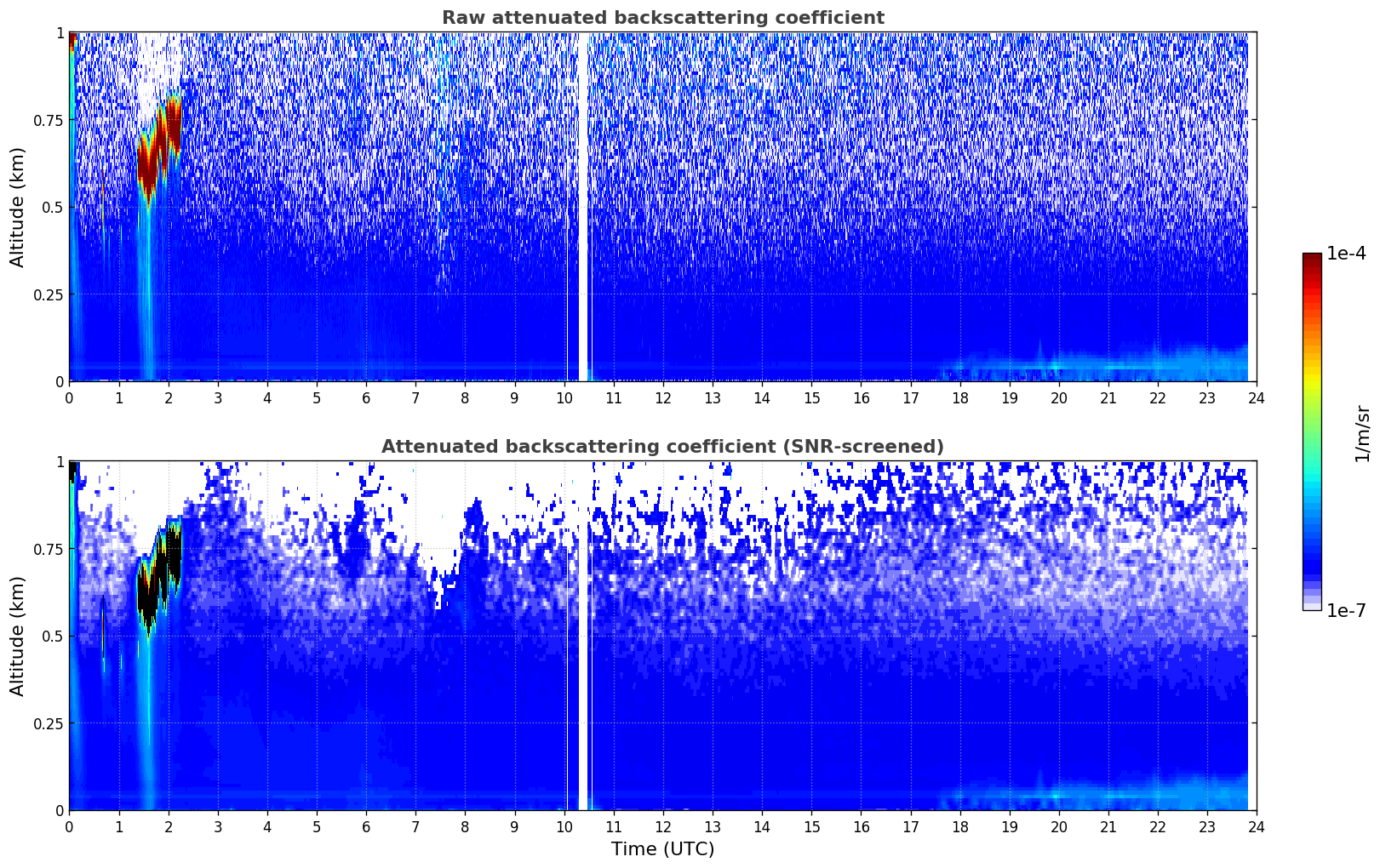1380x868 pixels.
Task: Click the '2' hour tick under the SNR-screened plot
Action: [169, 826]
